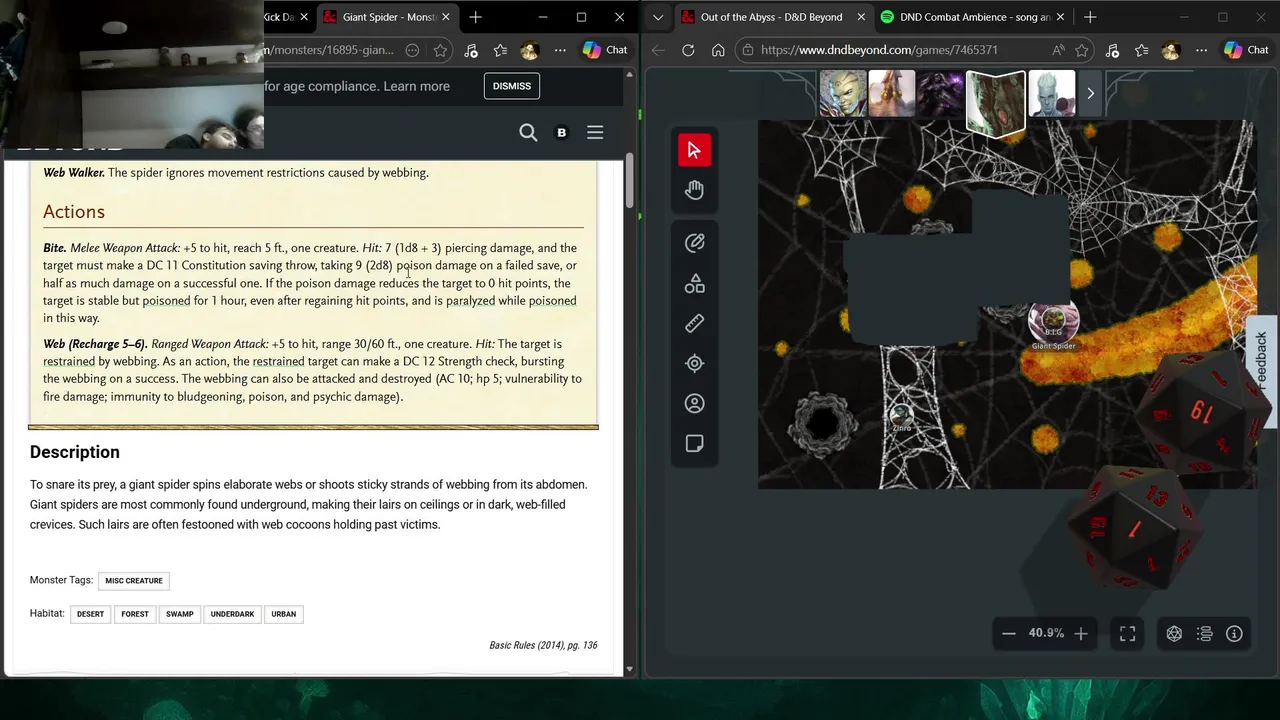Click the dndbeyond.com/games address bar
This screenshot has height=720, width=1280.
point(880,50)
